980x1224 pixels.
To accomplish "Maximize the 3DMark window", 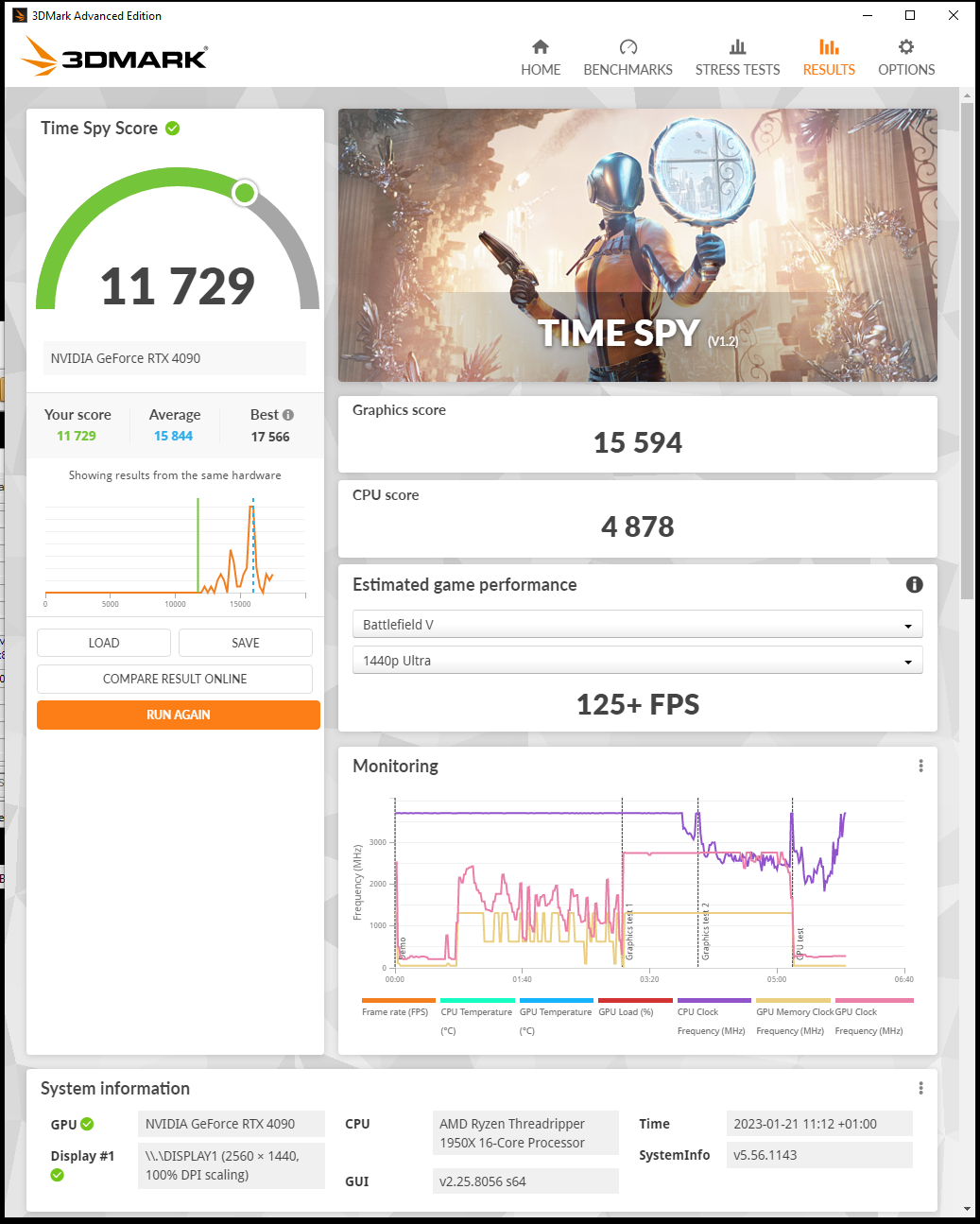I will 910,15.
